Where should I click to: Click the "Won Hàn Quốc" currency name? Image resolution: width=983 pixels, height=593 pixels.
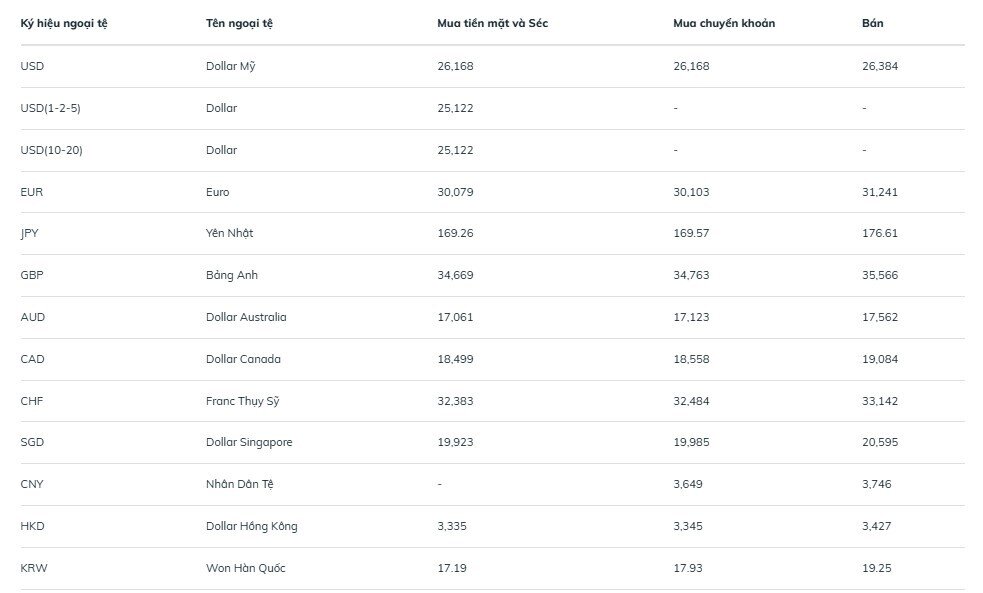click(245, 568)
